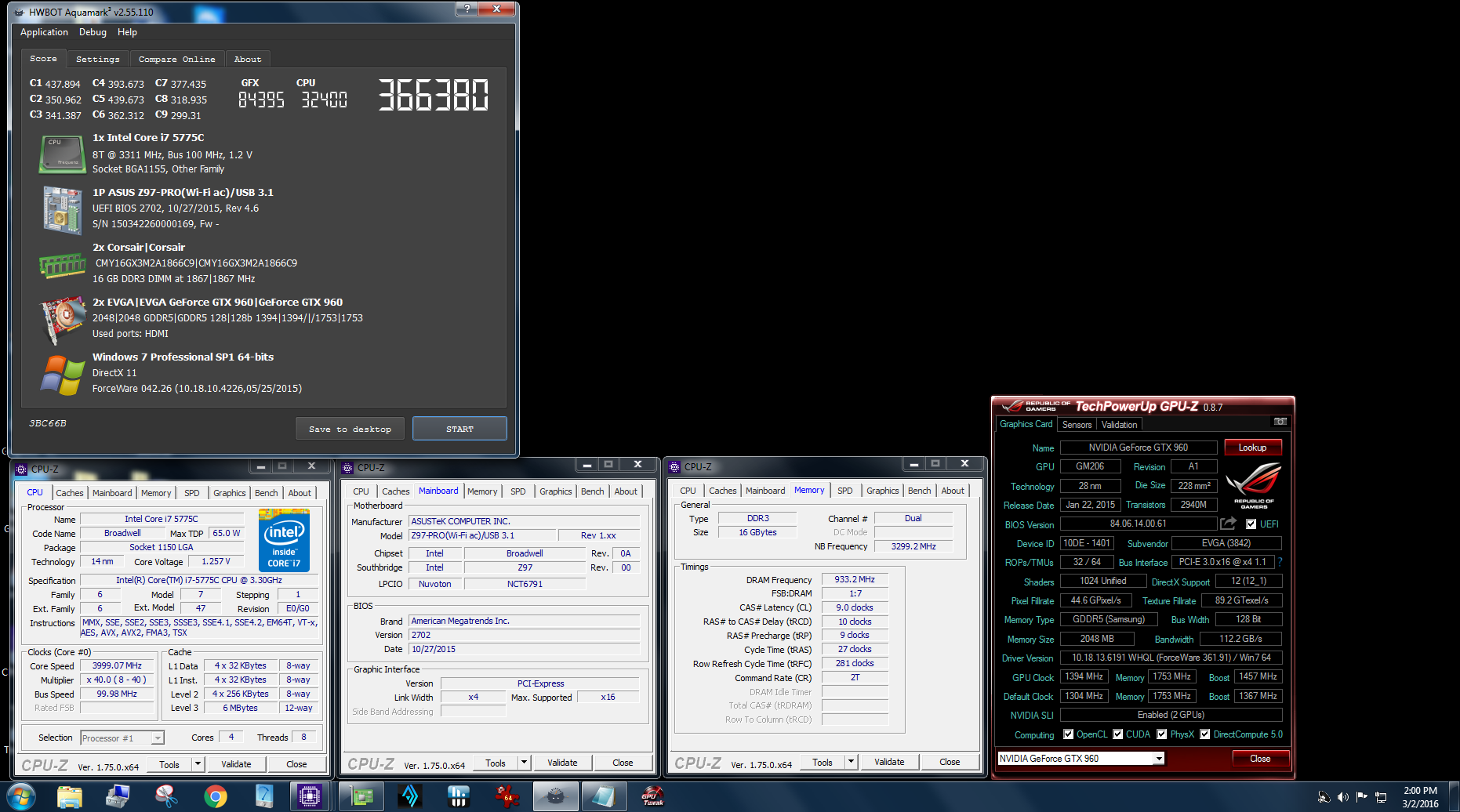This screenshot has width=1460, height=812.
Task: Click the Bus Interface question mark icon
Action: pyautogui.click(x=1280, y=562)
